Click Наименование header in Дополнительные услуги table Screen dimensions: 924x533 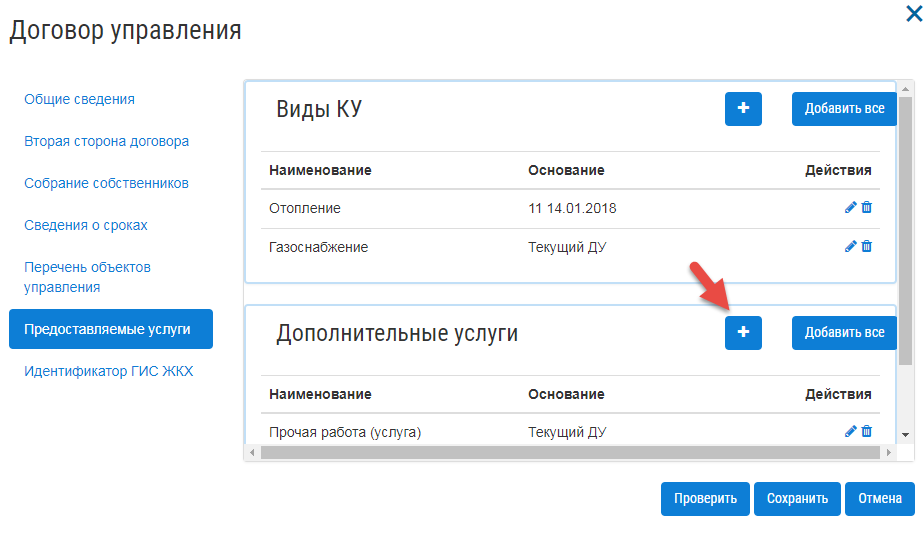pyautogui.click(x=321, y=394)
